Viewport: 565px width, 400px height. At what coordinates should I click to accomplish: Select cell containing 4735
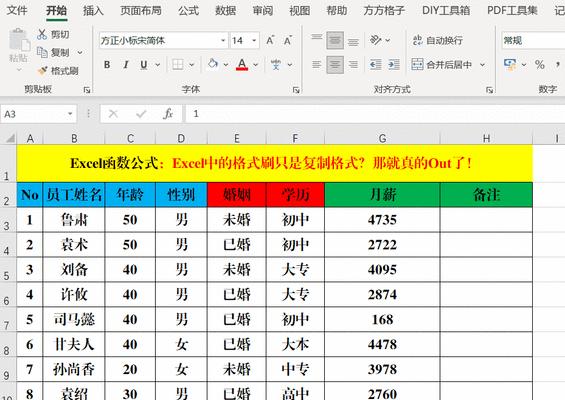click(x=382, y=220)
